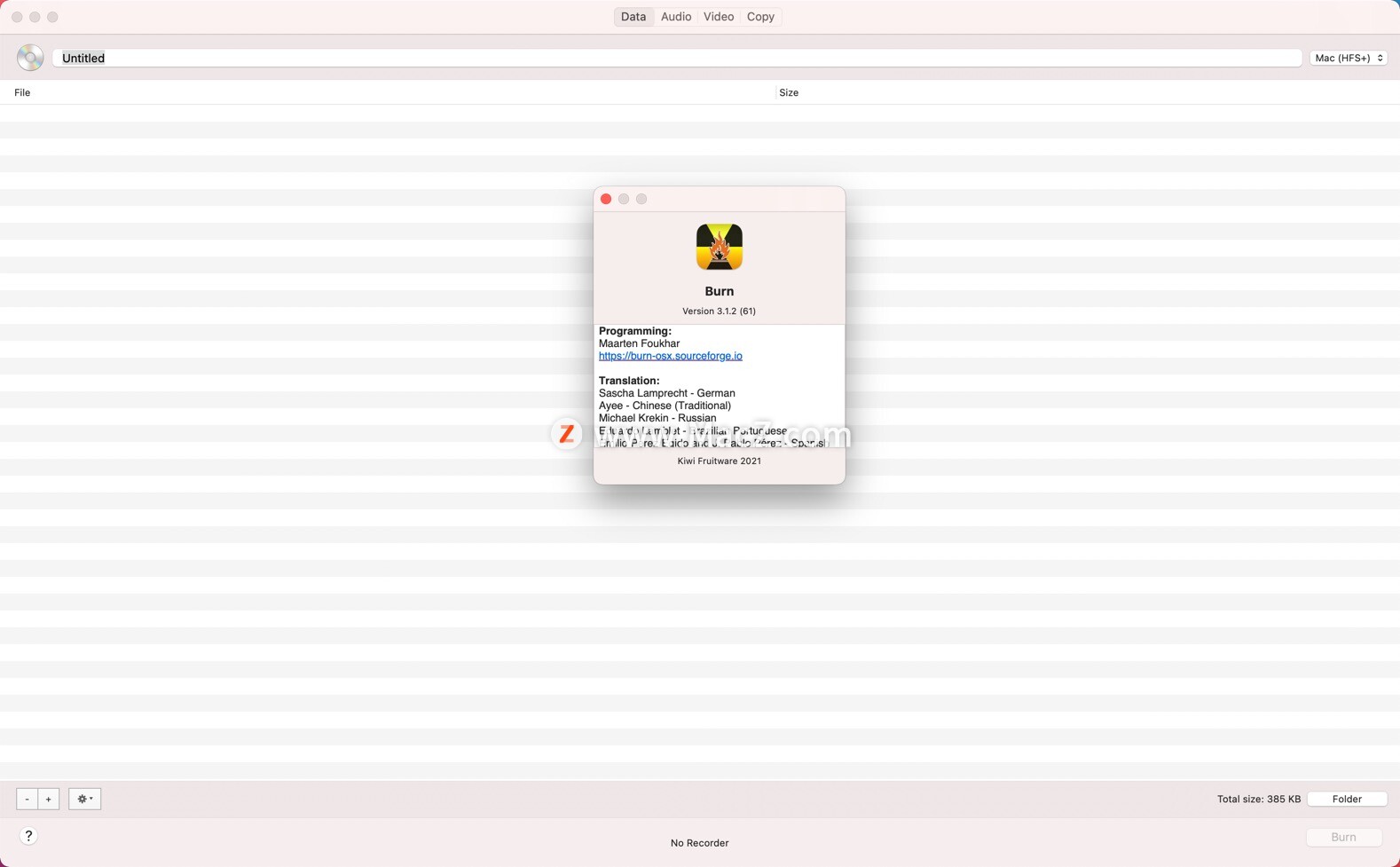Click the Sascha Lamprecht - German credit

coord(667,393)
